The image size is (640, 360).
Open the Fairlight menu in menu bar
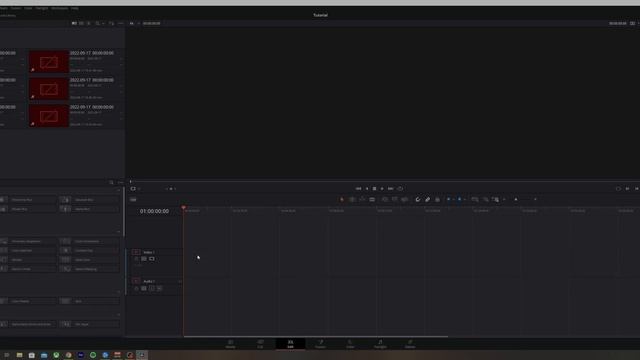[x=42, y=8]
